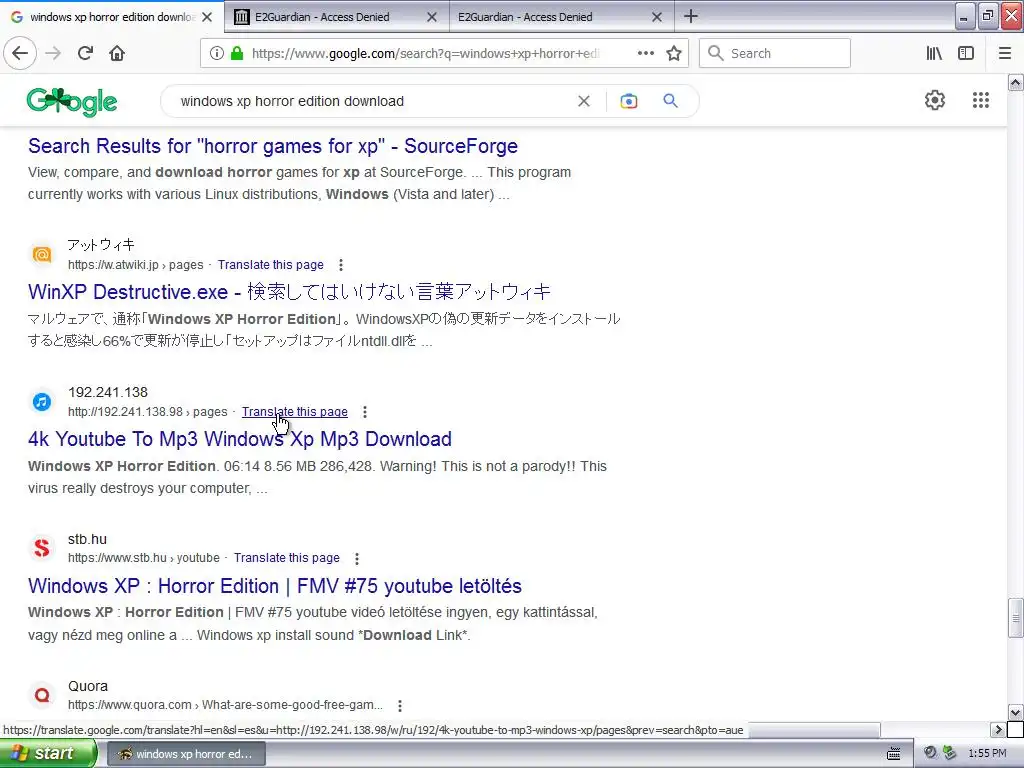Open page actions three-dot menu in address bar
Screen dimensions: 1024x768
pos(645,53)
